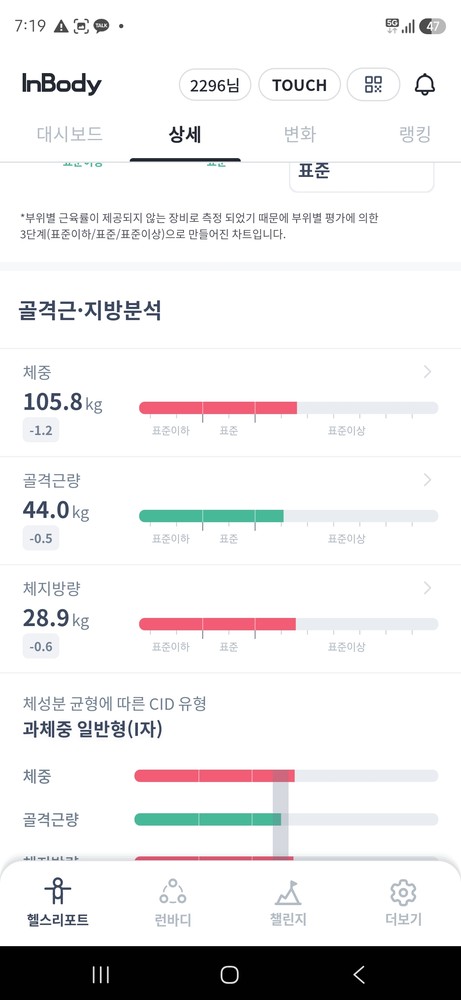Image resolution: width=461 pixels, height=1000 pixels.
Task: Open the 런바디 icon in bottom navigation
Action: (x=172, y=891)
